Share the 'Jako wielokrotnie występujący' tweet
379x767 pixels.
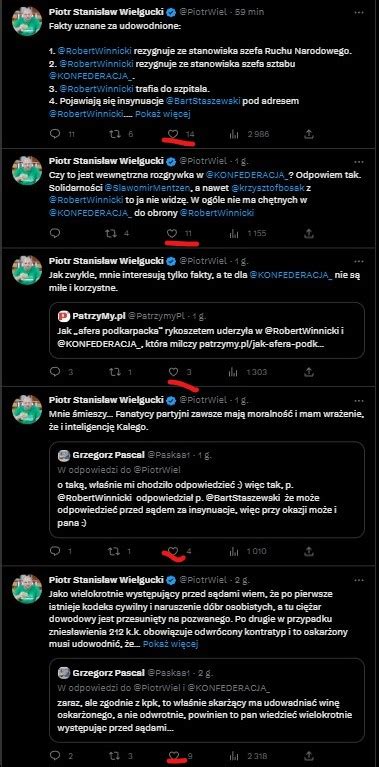pos(309,756)
